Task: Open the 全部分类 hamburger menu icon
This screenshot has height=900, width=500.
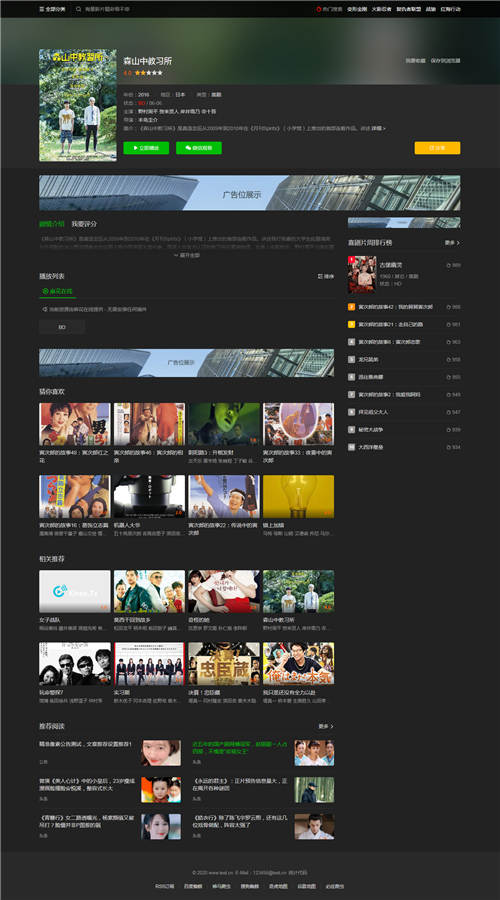Action: click(41, 9)
